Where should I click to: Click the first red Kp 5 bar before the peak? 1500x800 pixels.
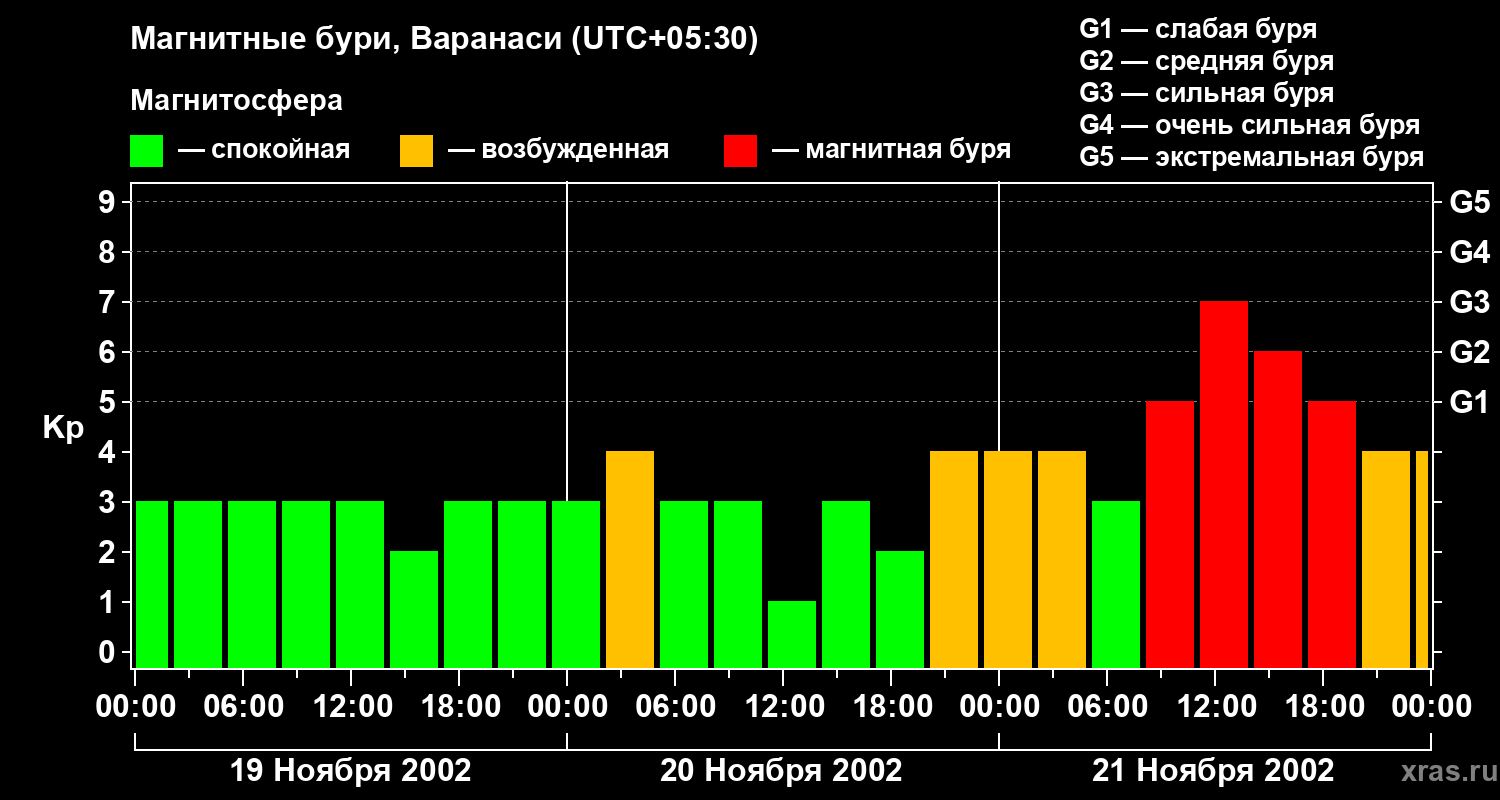point(1170,534)
